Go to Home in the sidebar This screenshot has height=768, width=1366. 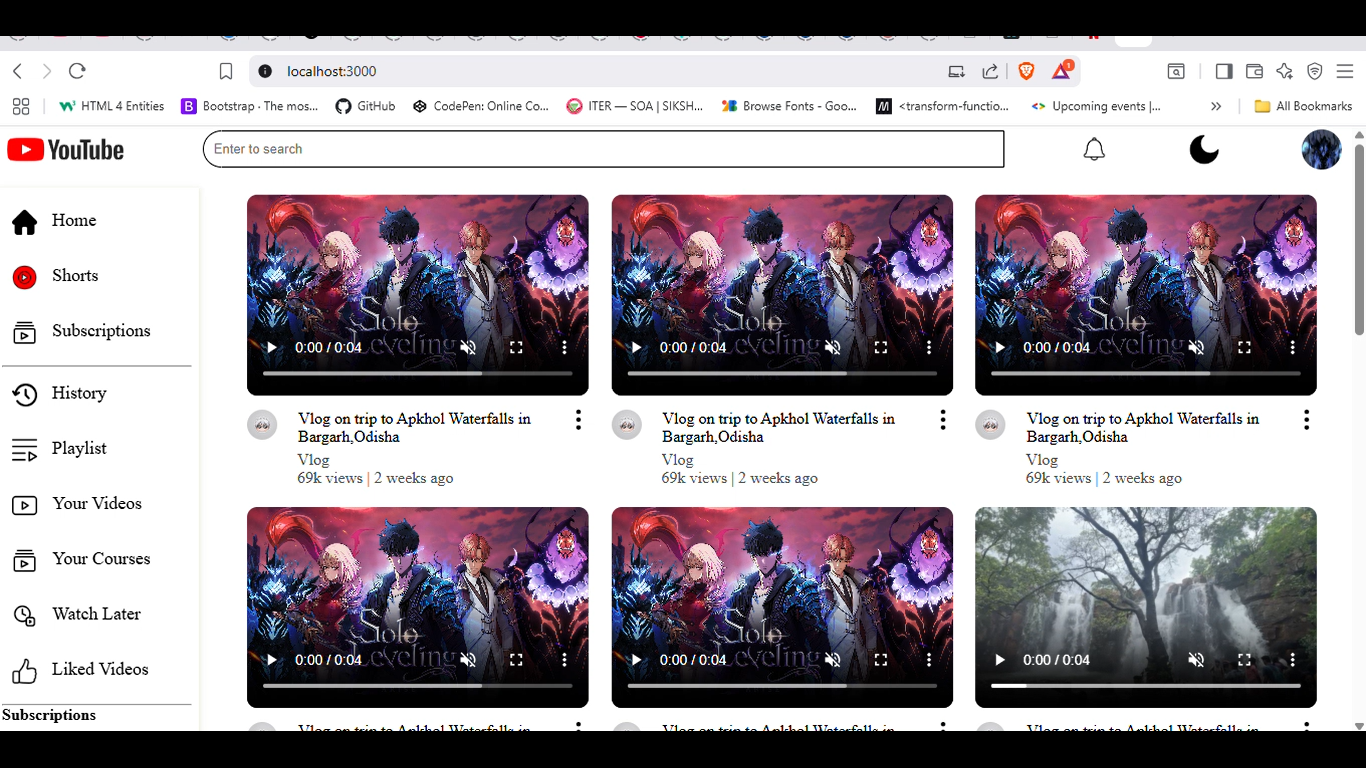(x=54, y=221)
